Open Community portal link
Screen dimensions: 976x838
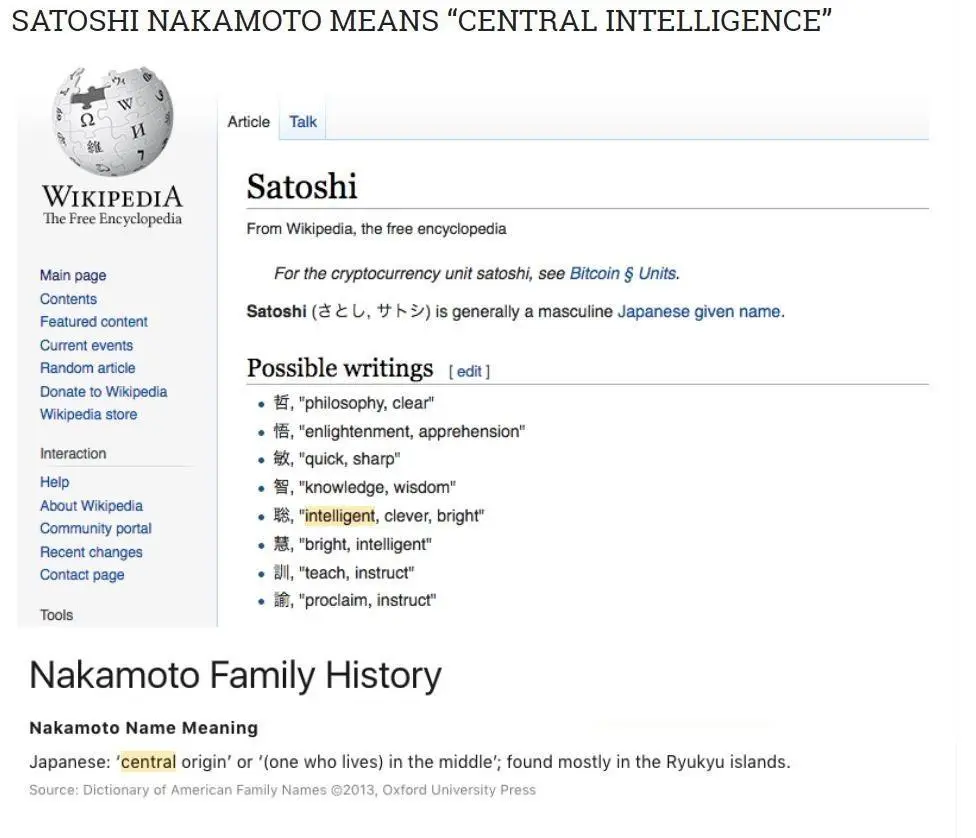tap(96, 529)
